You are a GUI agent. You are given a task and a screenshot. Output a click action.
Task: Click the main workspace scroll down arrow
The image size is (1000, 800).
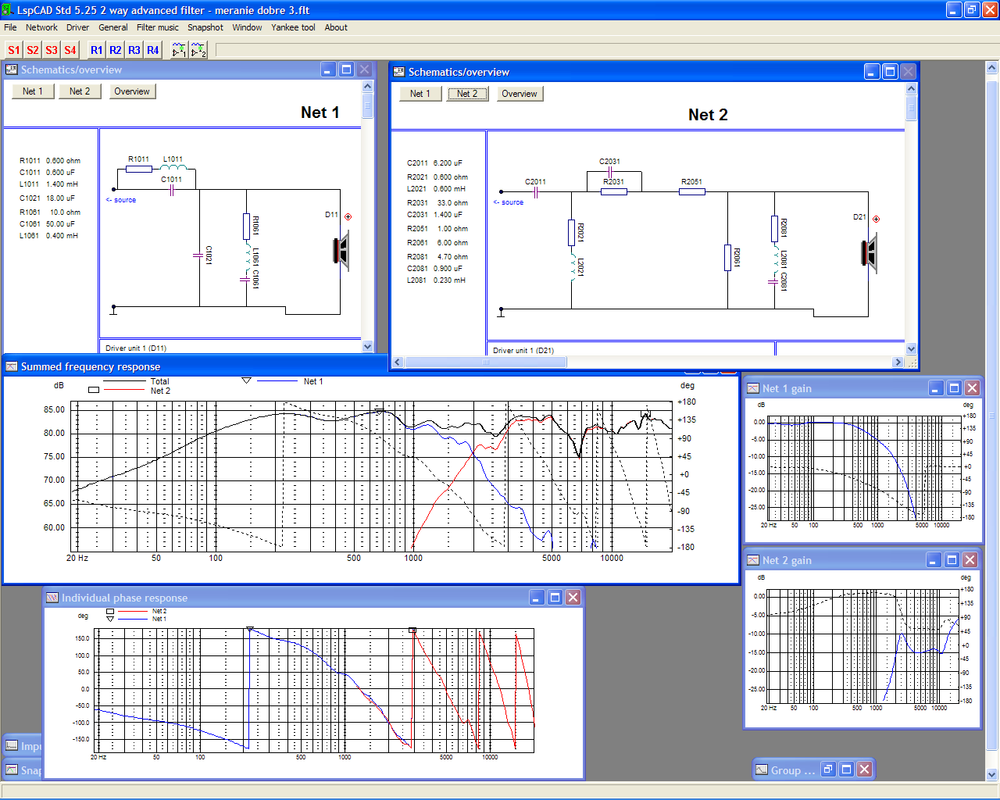coord(992,774)
